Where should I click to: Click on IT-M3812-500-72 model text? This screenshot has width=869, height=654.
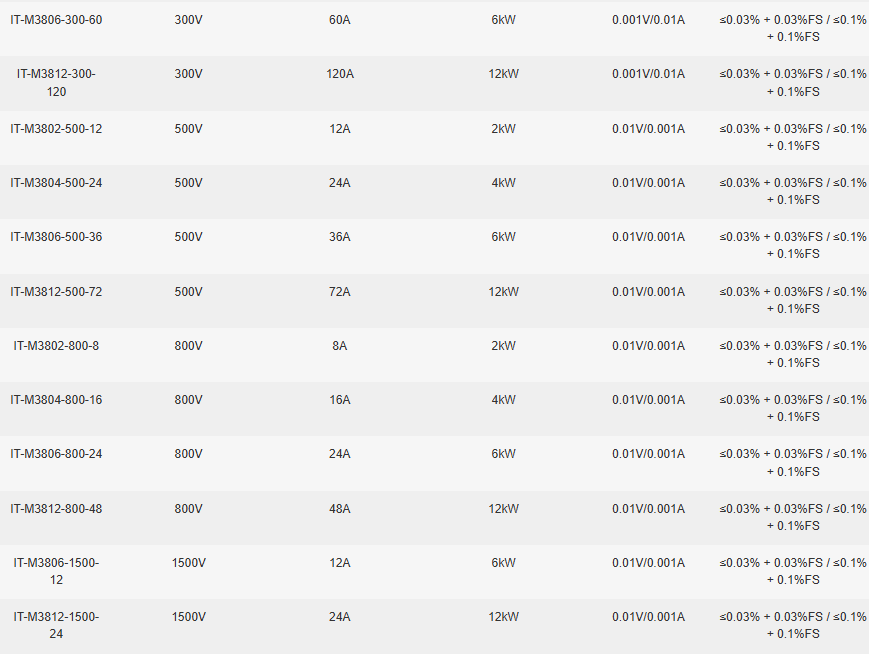(x=56, y=292)
